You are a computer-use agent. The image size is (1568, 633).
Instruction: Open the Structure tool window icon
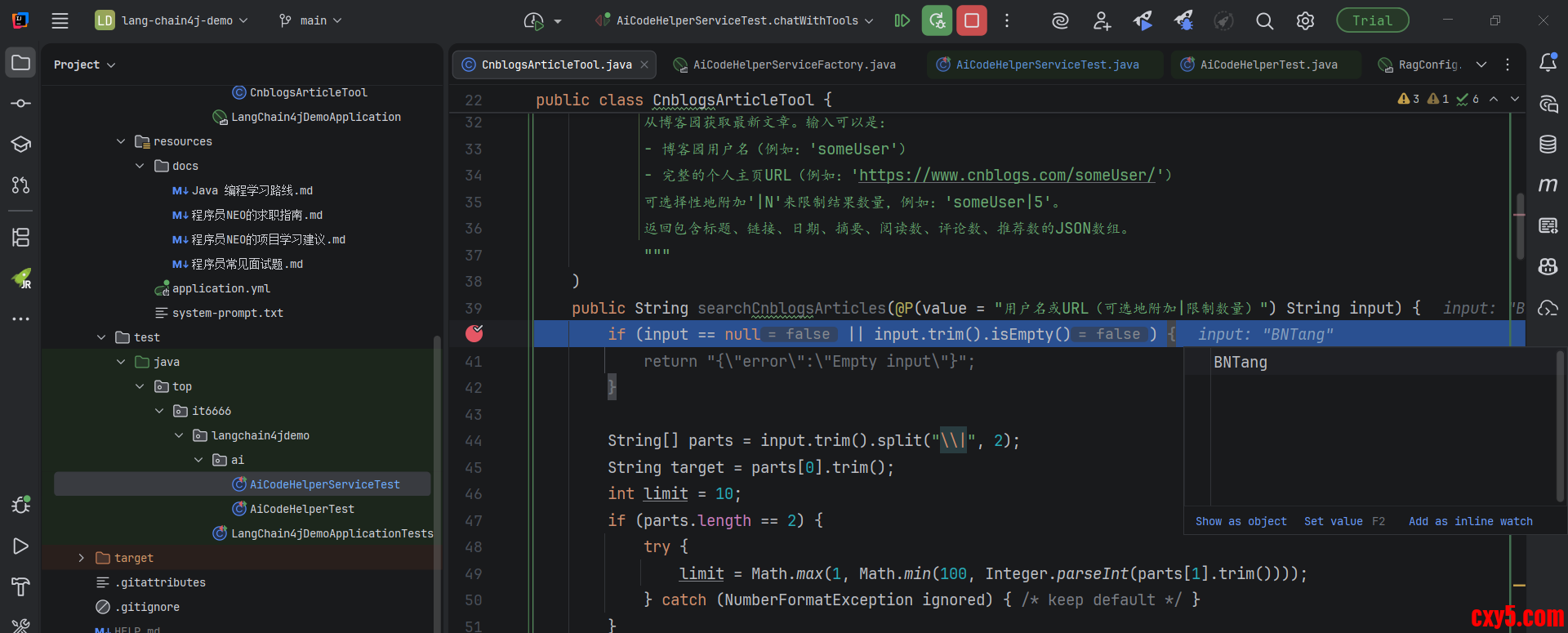pos(21,238)
